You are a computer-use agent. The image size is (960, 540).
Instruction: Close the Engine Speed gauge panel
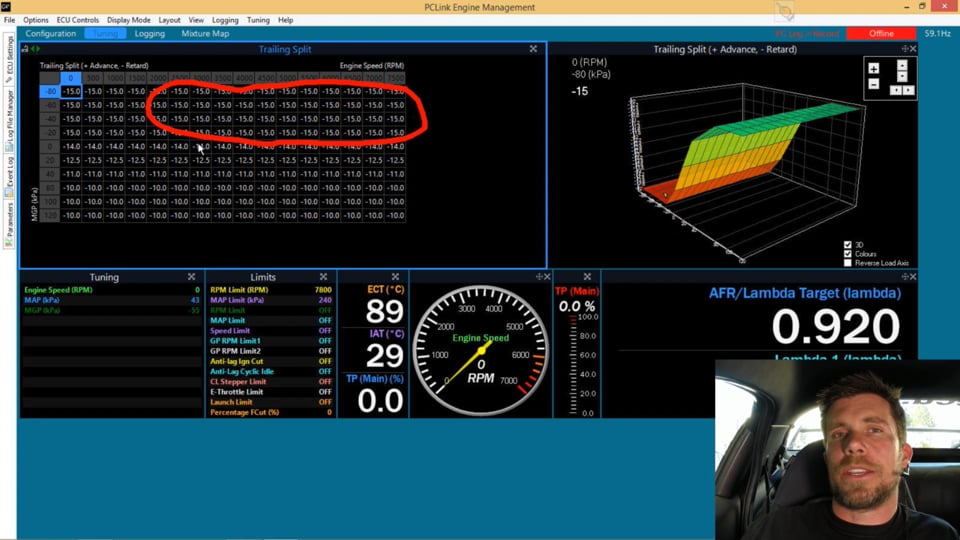(x=547, y=277)
